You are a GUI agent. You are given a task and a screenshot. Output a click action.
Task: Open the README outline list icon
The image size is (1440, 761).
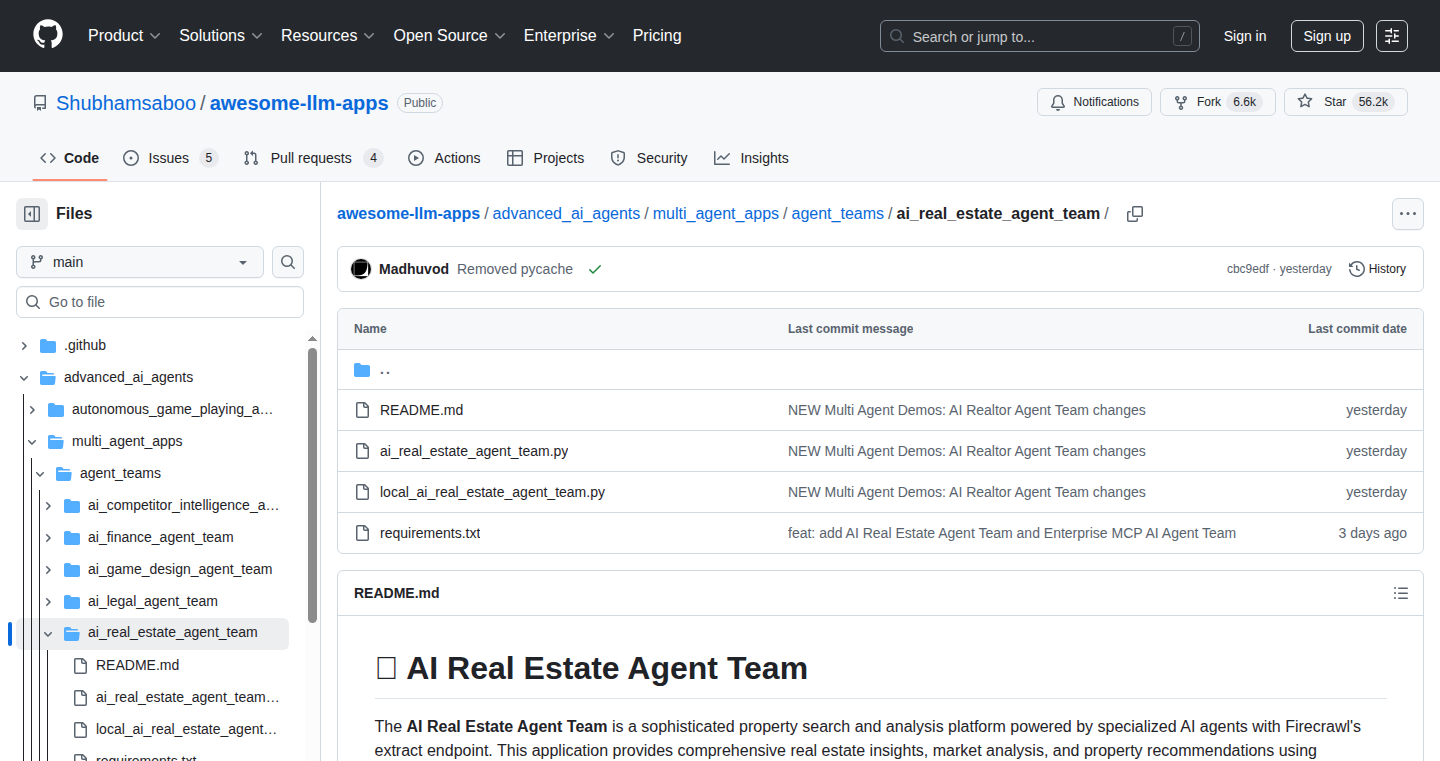1401,593
